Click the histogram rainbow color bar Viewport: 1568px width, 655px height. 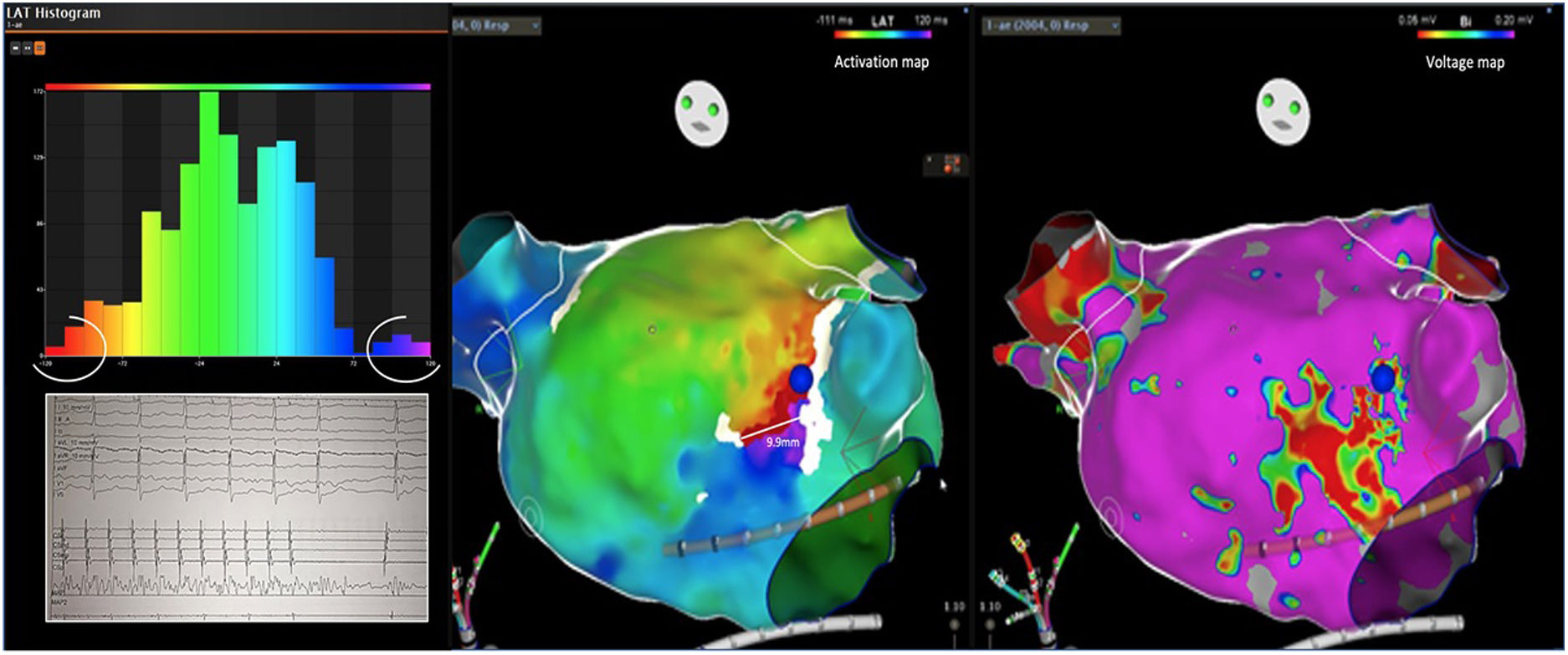click(x=238, y=86)
